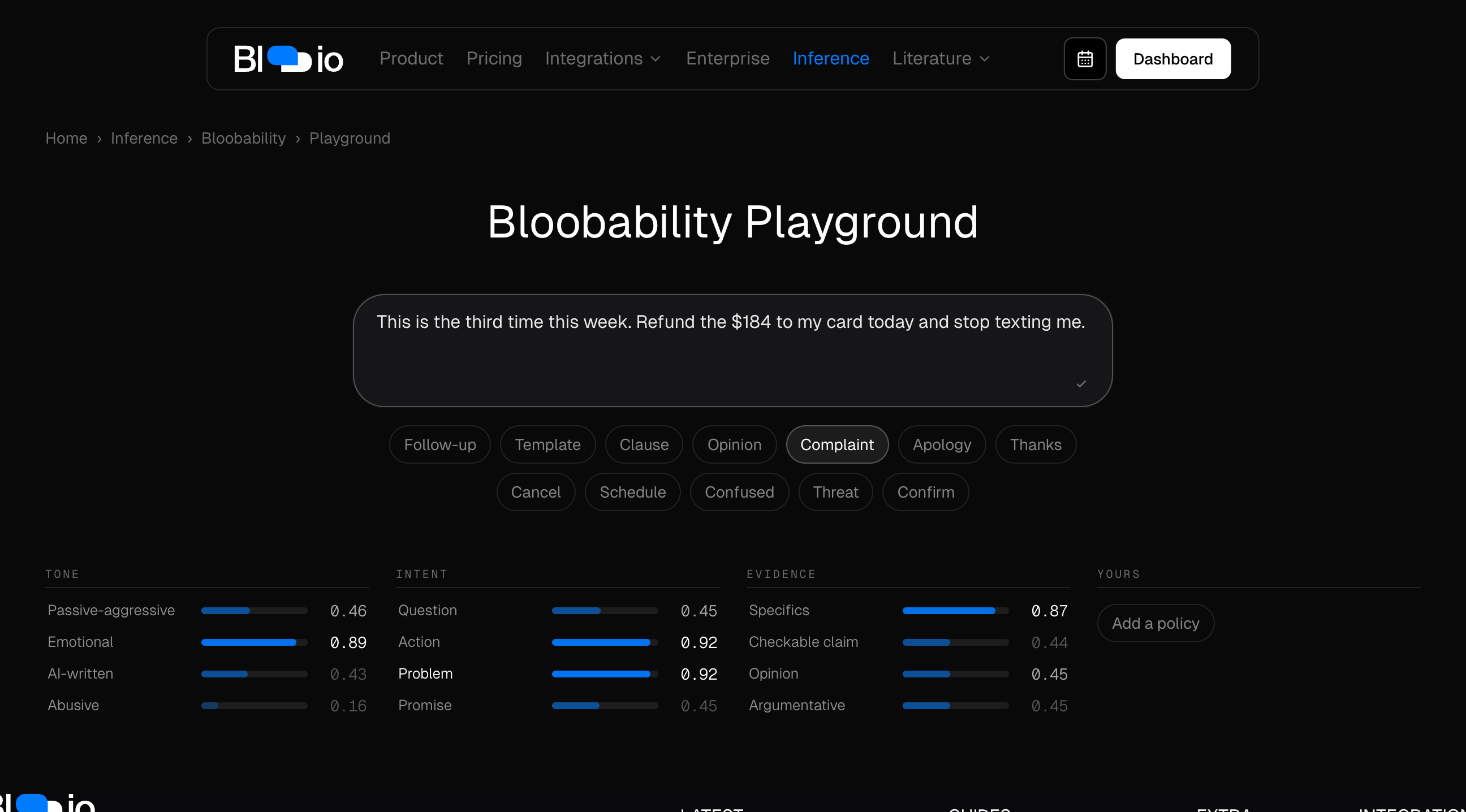Click the Checkable claim label
This screenshot has height=812, width=1466.
coord(803,642)
